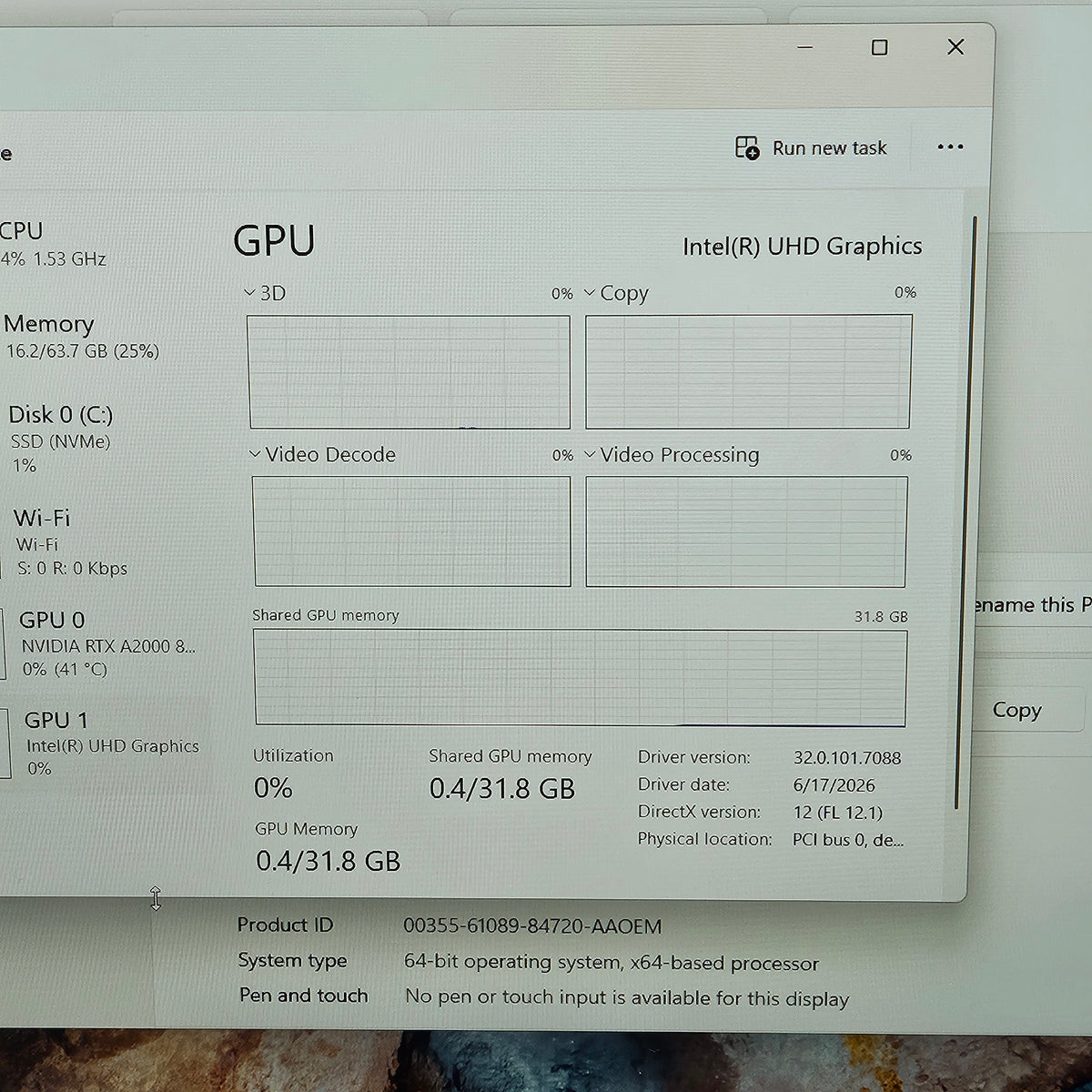Screen dimensions: 1092x1092
Task: Click driver date value 6/17/2026
Action: click(834, 784)
